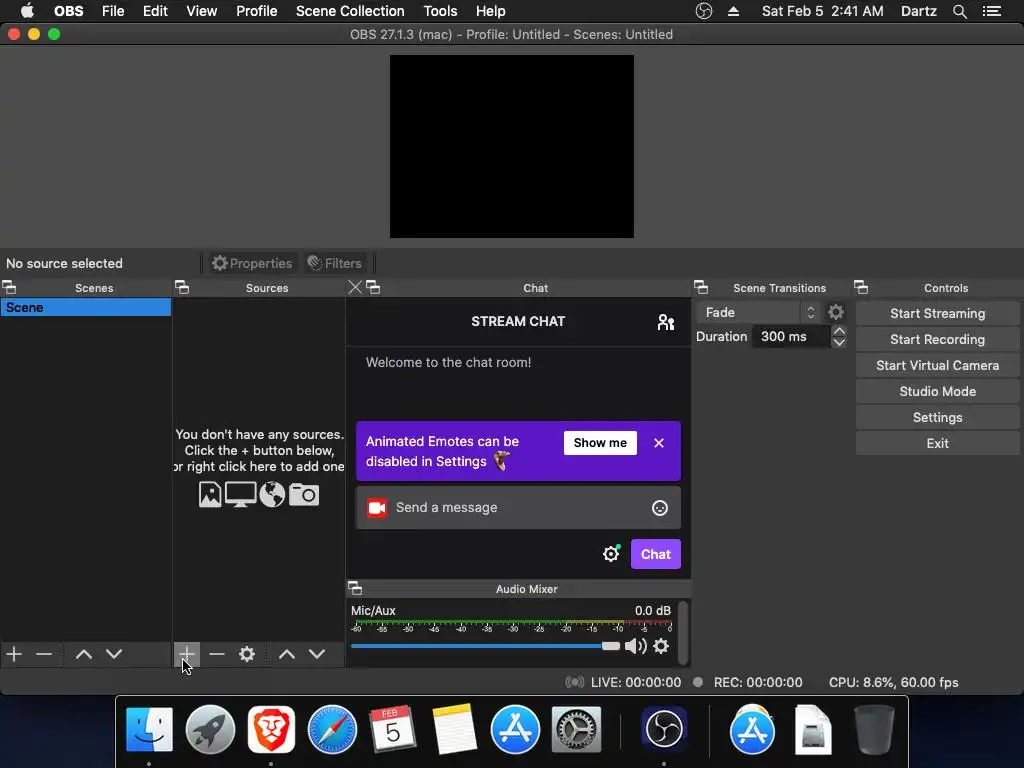The image size is (1024, 768).
Task: Open Settings from Controls panel
Action: 937,417
